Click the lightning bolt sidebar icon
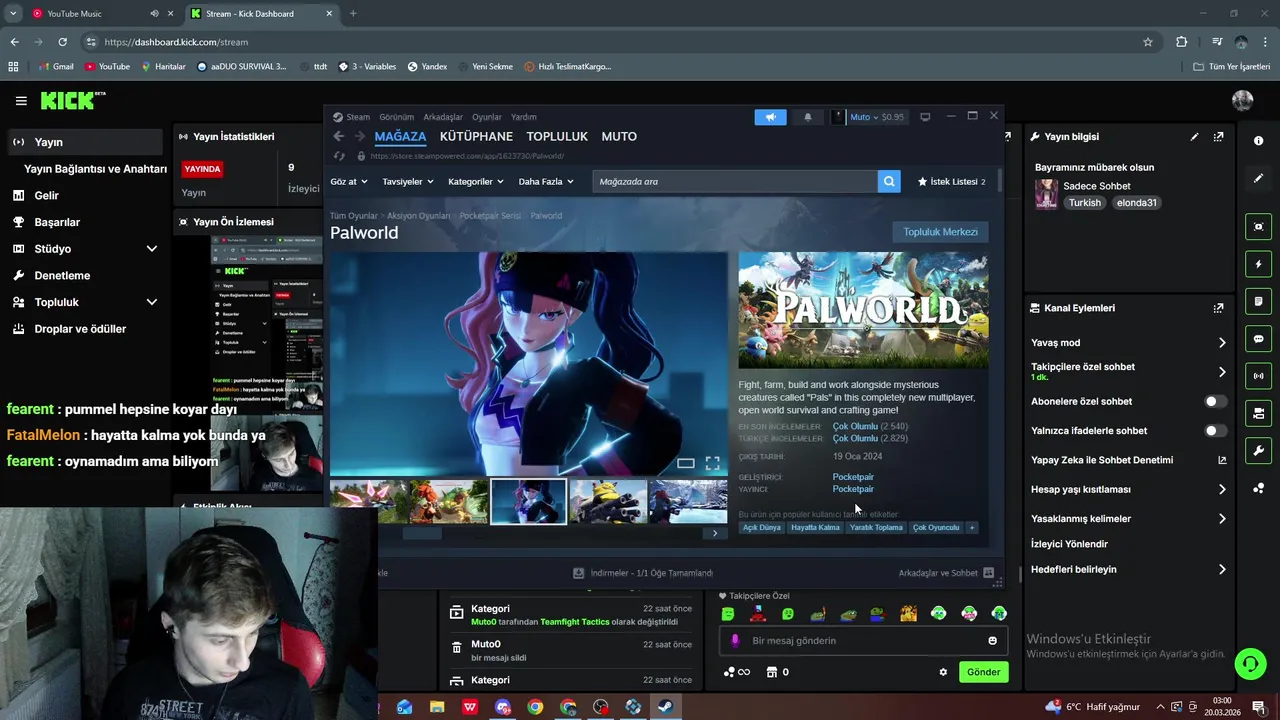The height and width of the screenshot is (720, 1280). click(1258, 264)
